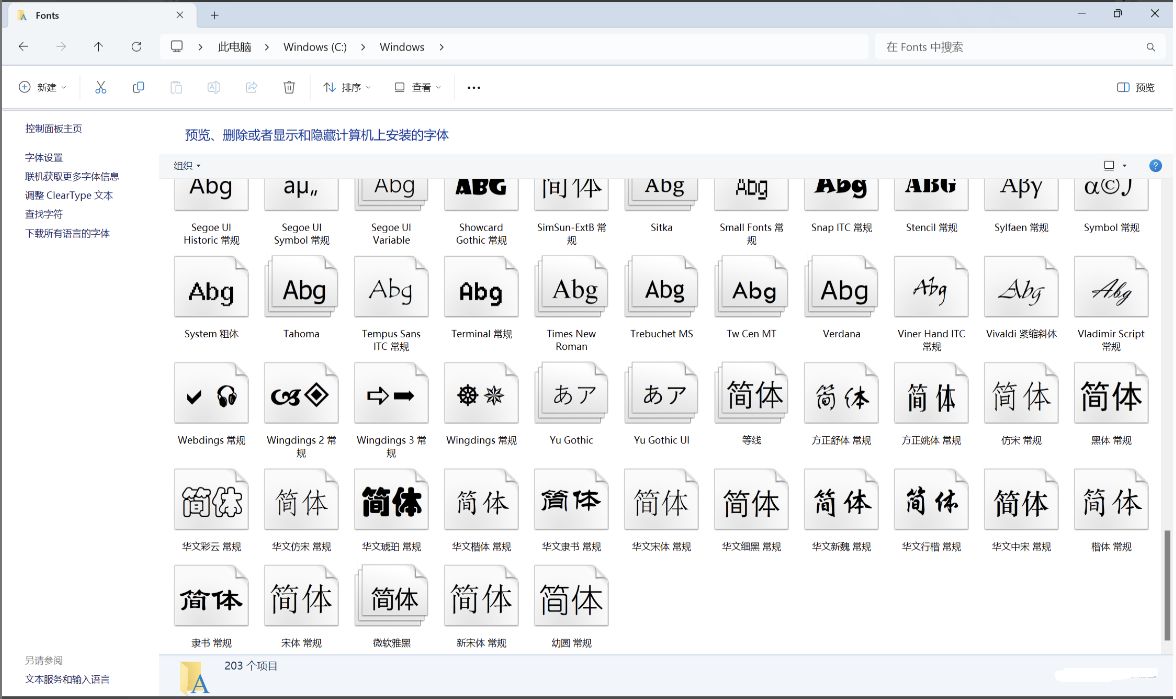Select the Times New Roman font icon
This screenshot has width=1176, height=699.
click(572, 286)
